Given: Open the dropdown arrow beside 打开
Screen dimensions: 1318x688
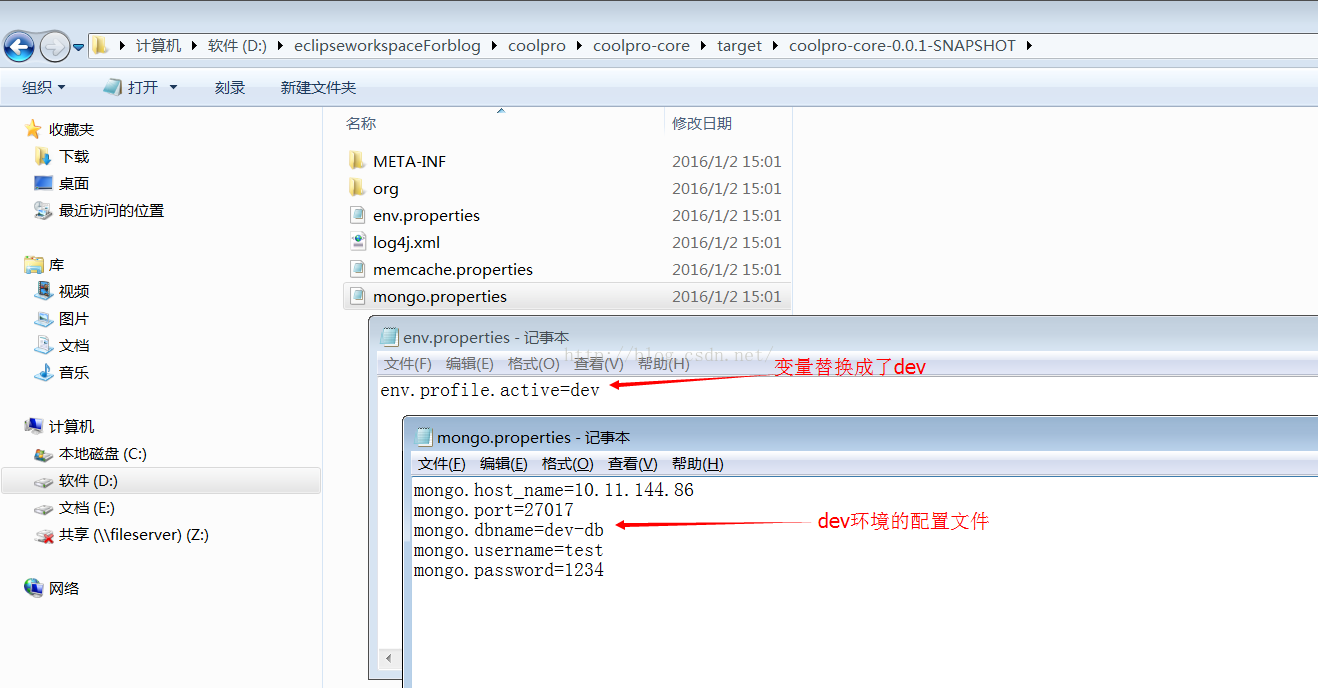Looking at the screenshot, I should (x=173, y=88).
